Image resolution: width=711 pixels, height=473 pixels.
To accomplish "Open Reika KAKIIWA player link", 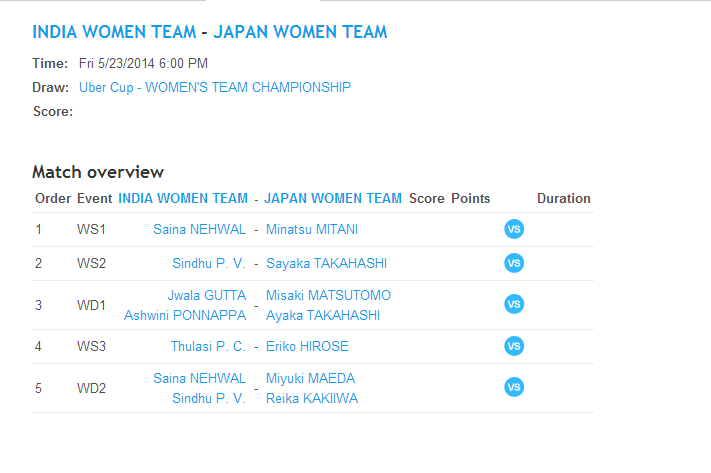I will click(x=312, y=398).
